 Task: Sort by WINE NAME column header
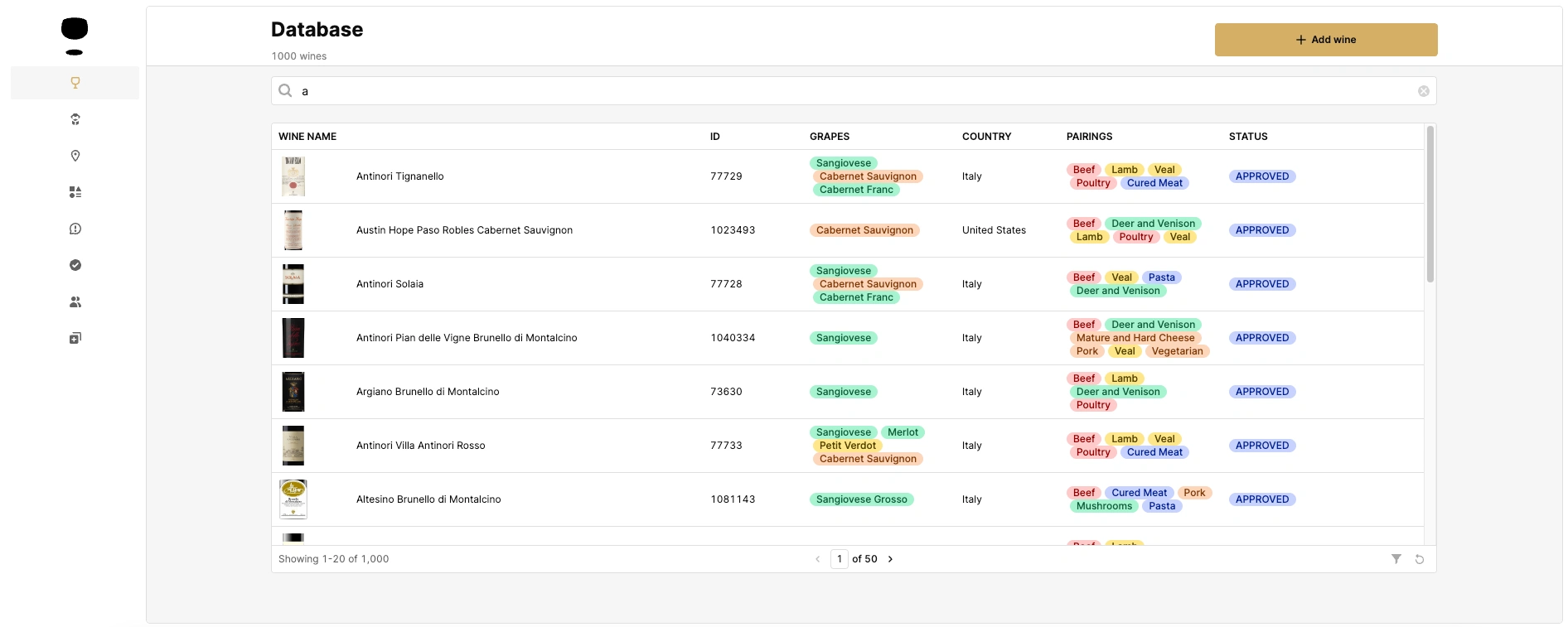pos(307,137)
